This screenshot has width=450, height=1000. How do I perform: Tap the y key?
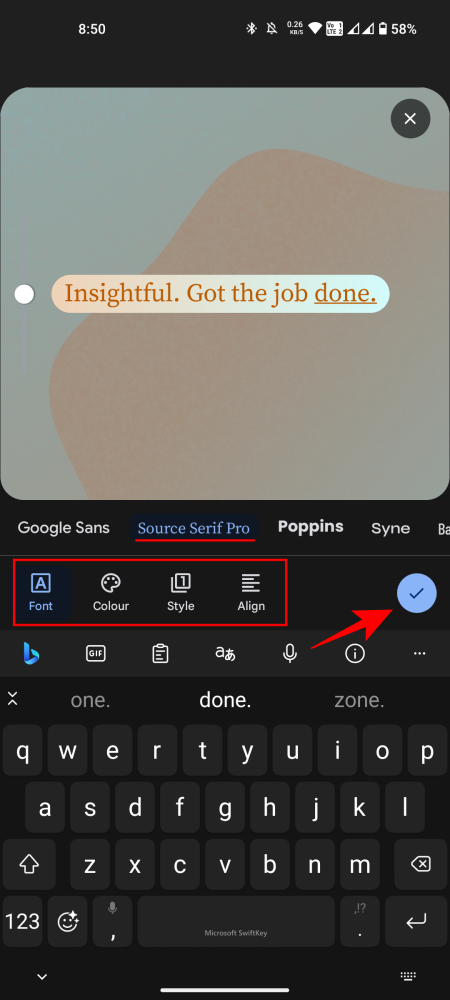pyautogui.click(x=247, y=751)
